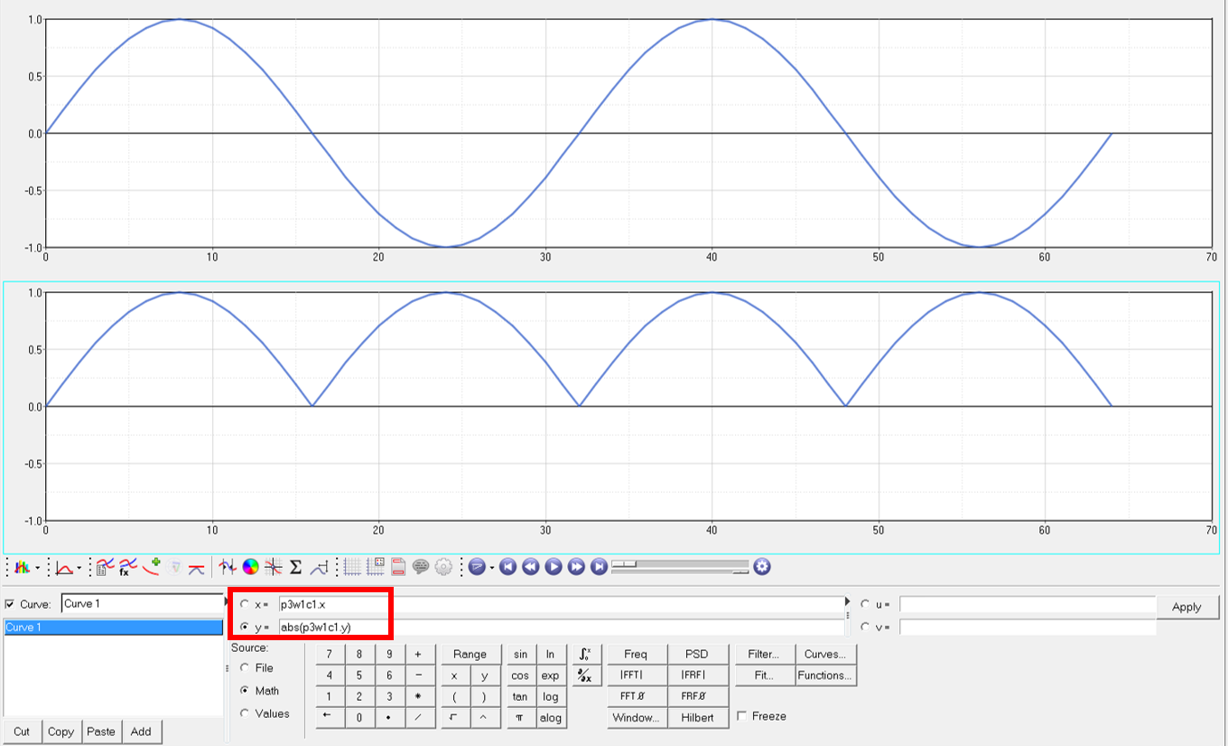Click the speech bubble notes icon
The width and height of the screenshot is (1228, 746).
click(x=421, y=567)
